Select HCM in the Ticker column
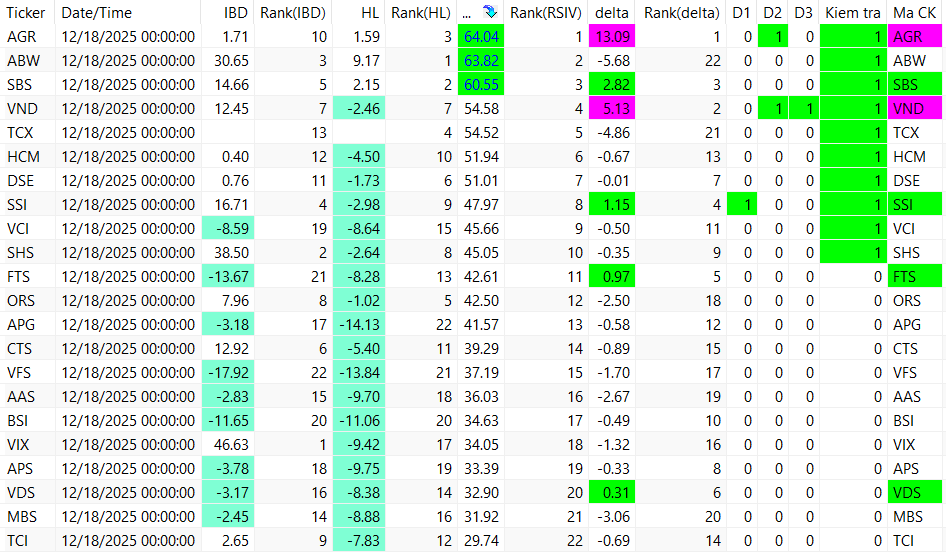The height and width of the screenshot is (552, 946). pos(24,157)
